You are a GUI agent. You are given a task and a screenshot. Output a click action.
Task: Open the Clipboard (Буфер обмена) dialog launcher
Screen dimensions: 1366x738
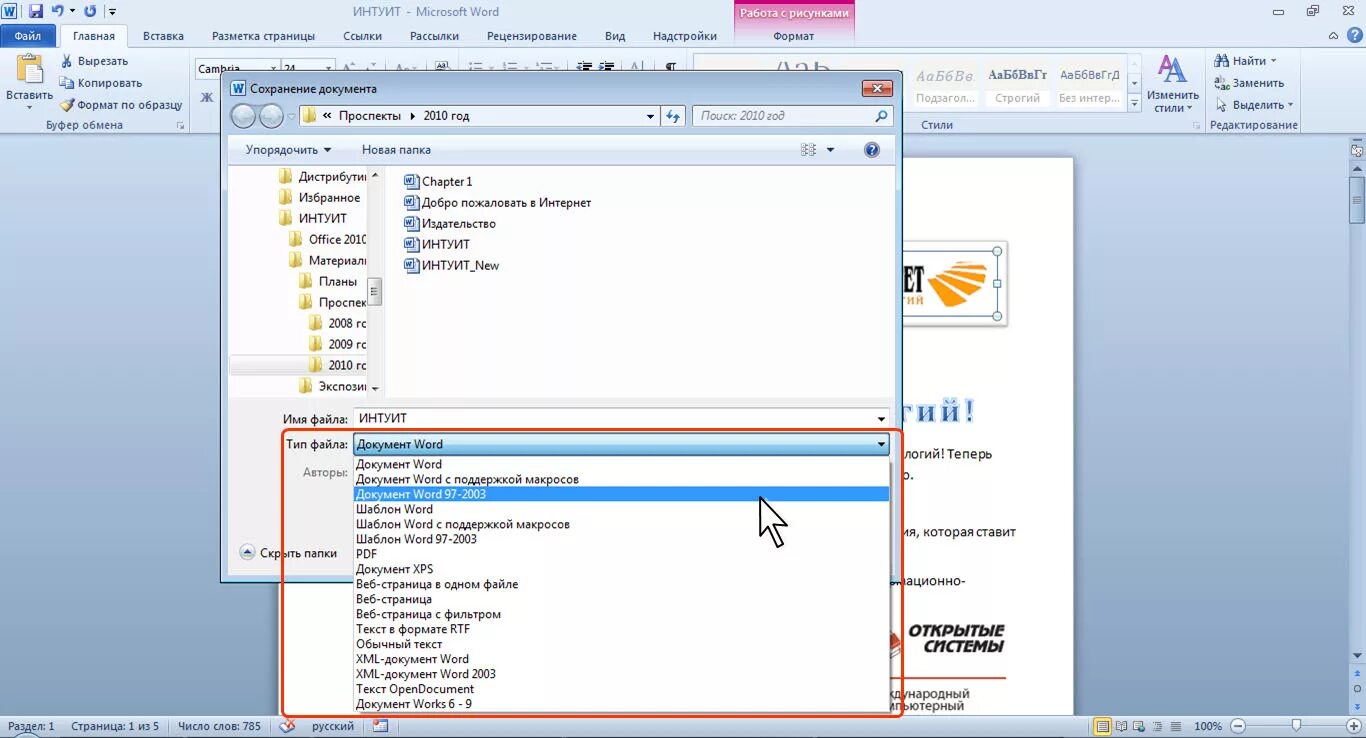pos(181,126)
